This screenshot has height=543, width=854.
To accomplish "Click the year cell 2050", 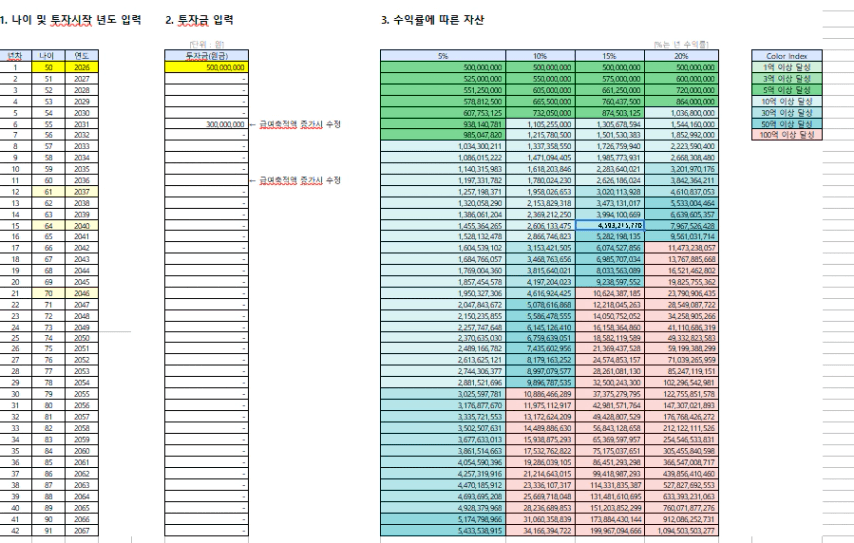I will (x=82, y=338).
